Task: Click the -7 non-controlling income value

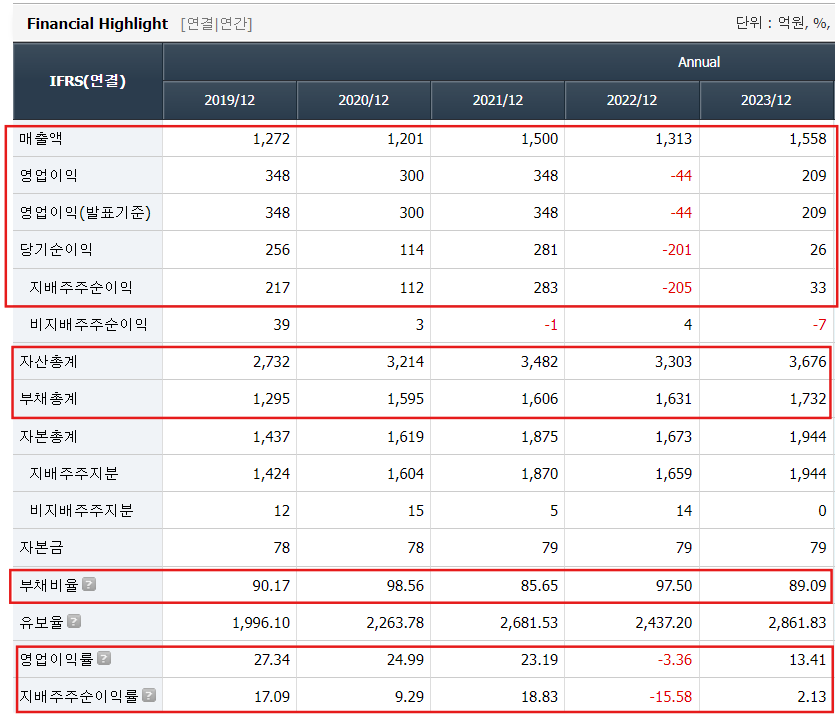Action: (x=819, y=325)
